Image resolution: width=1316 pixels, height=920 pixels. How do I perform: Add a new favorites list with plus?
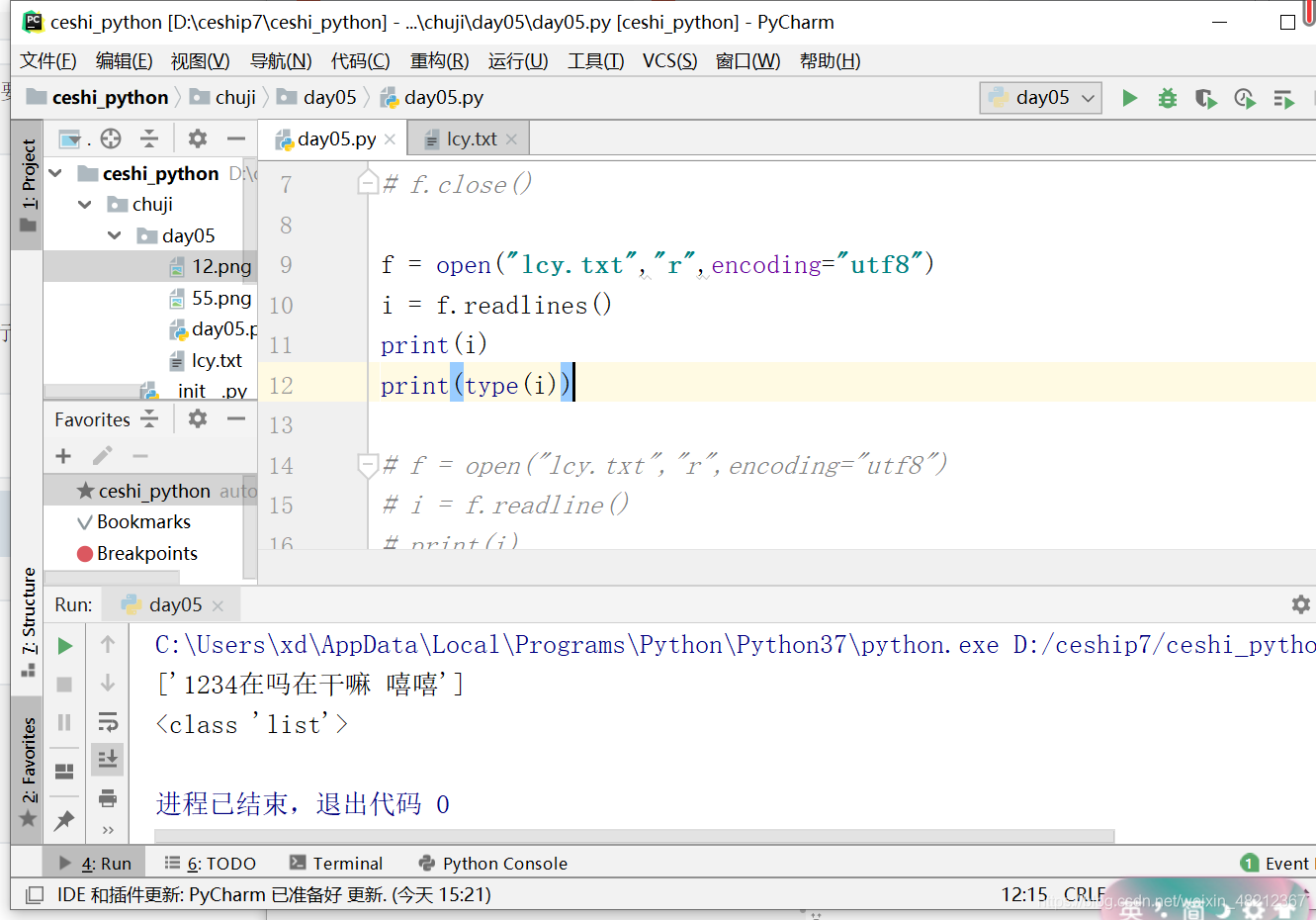[x=63, y=456]
